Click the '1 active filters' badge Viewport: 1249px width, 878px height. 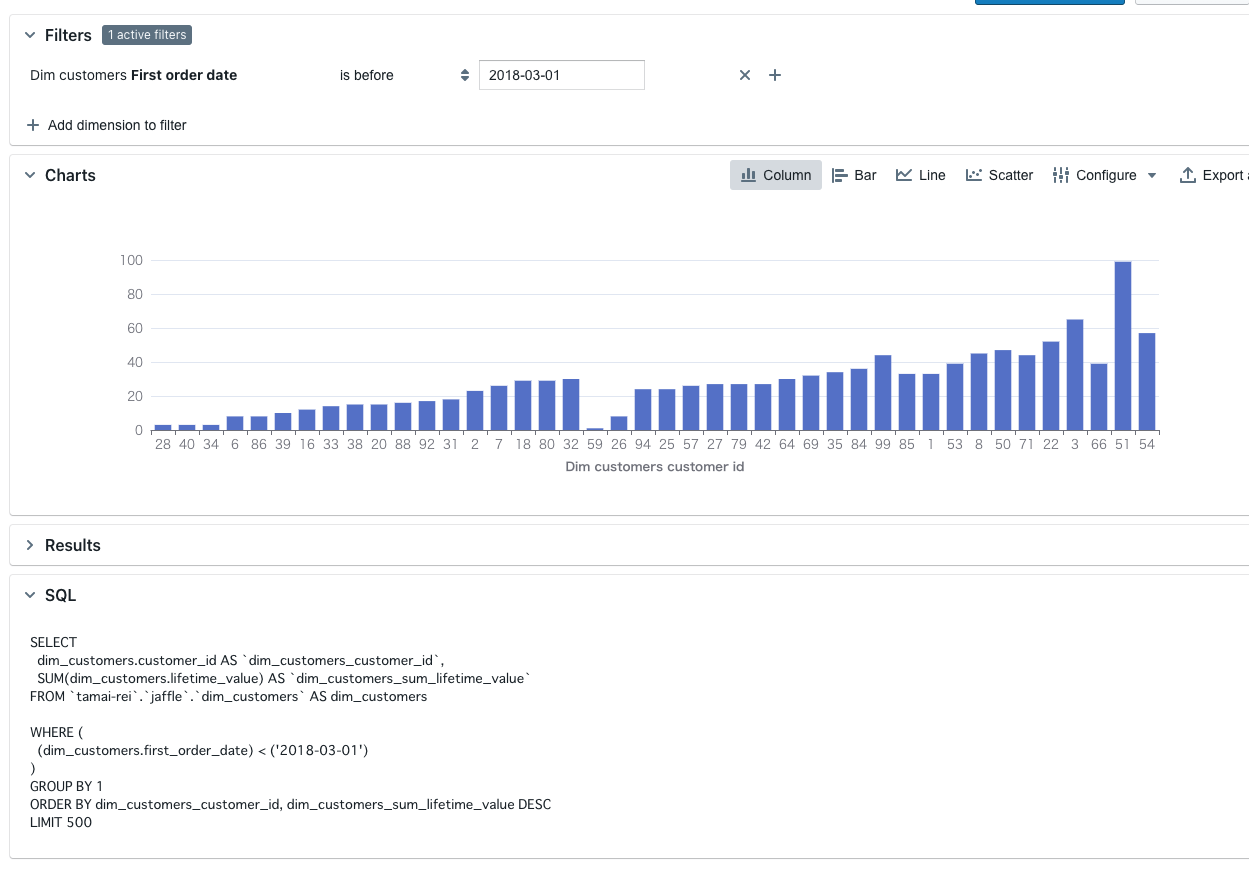pyautogui.click(x=147, y=35)
